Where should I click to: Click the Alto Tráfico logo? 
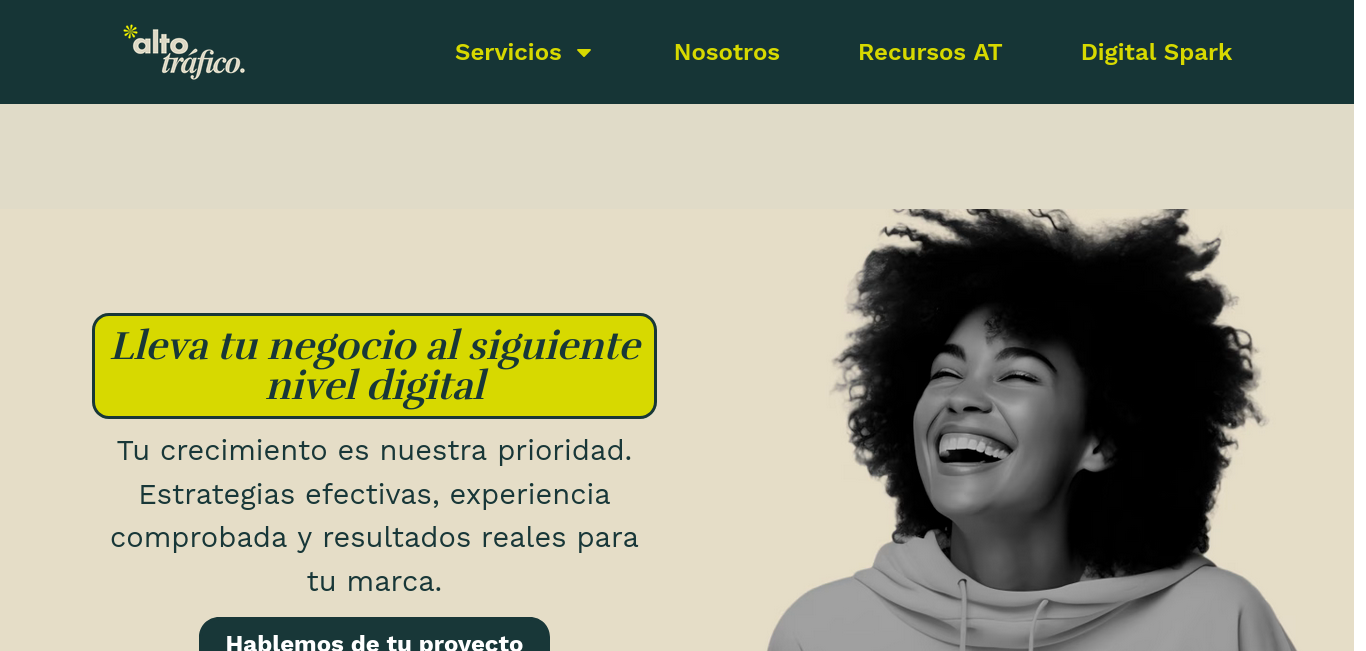point(184,52)
